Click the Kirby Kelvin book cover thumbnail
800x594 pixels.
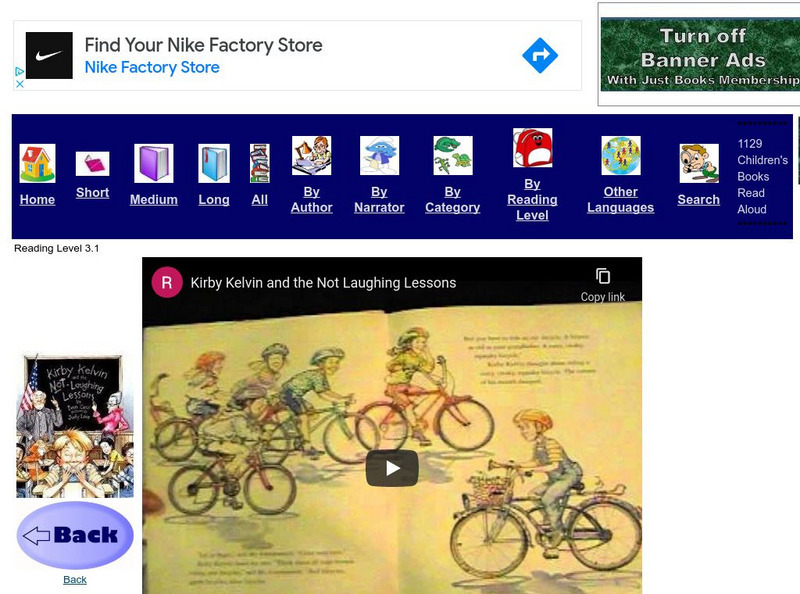(x=75, y=425)
